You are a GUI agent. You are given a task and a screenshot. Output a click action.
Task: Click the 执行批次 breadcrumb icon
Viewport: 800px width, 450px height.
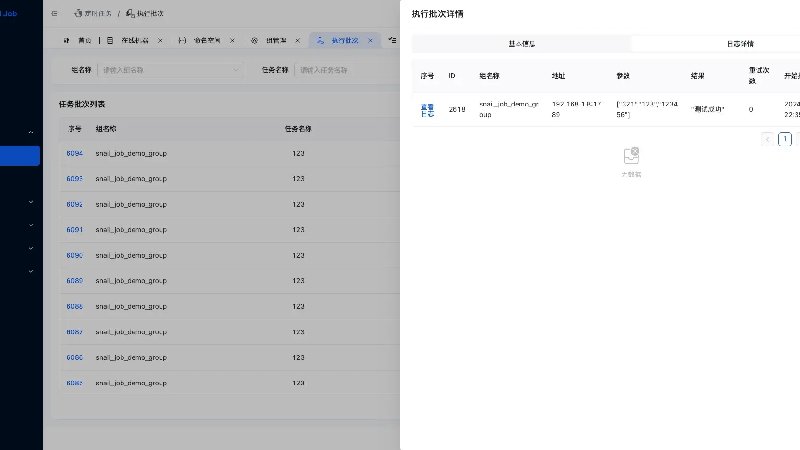pyautogui.click(x=130, y=13)
